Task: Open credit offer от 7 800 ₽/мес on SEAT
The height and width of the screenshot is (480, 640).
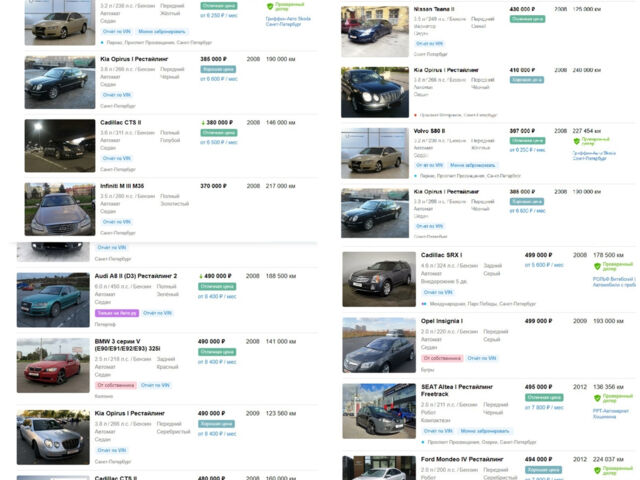Action: 544,407
